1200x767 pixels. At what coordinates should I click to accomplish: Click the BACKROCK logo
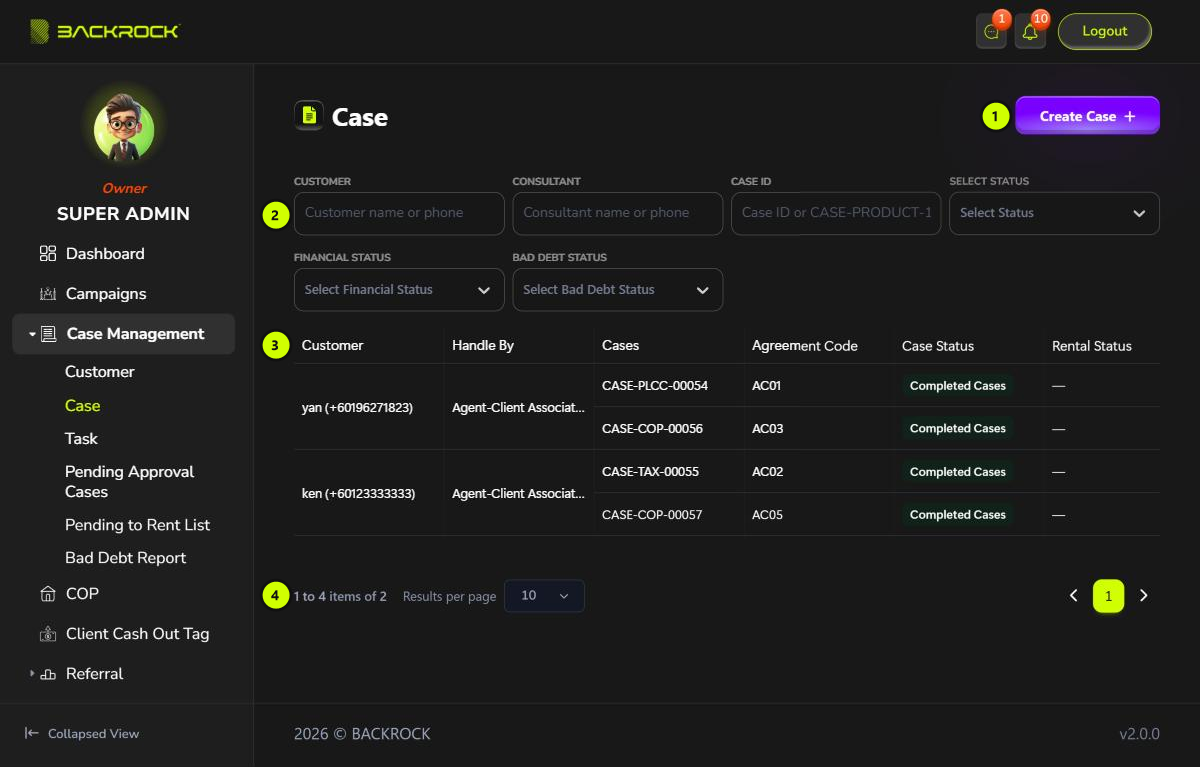click(x=104, y=31)
